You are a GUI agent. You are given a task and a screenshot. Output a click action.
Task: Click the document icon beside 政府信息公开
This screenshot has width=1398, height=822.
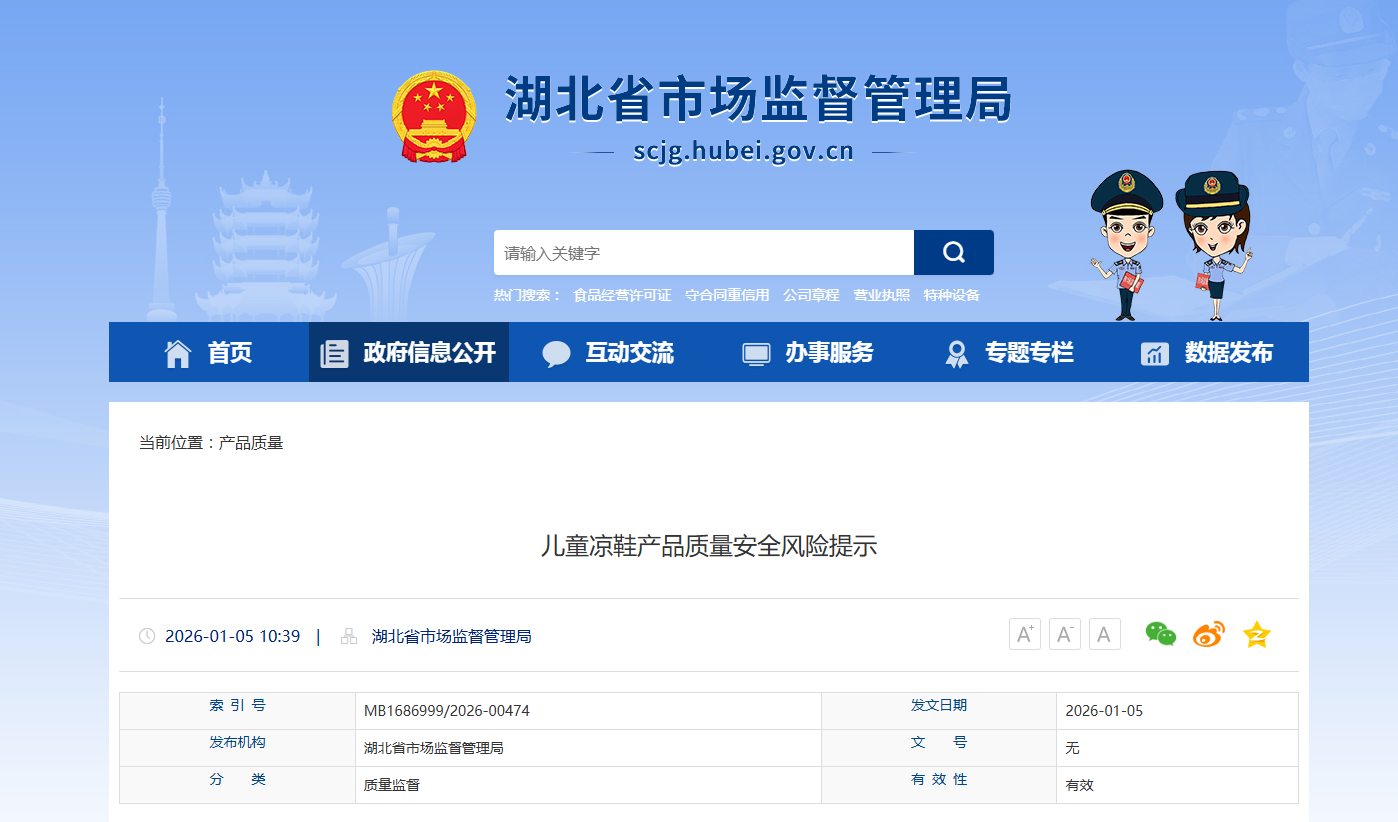point(334,353)
